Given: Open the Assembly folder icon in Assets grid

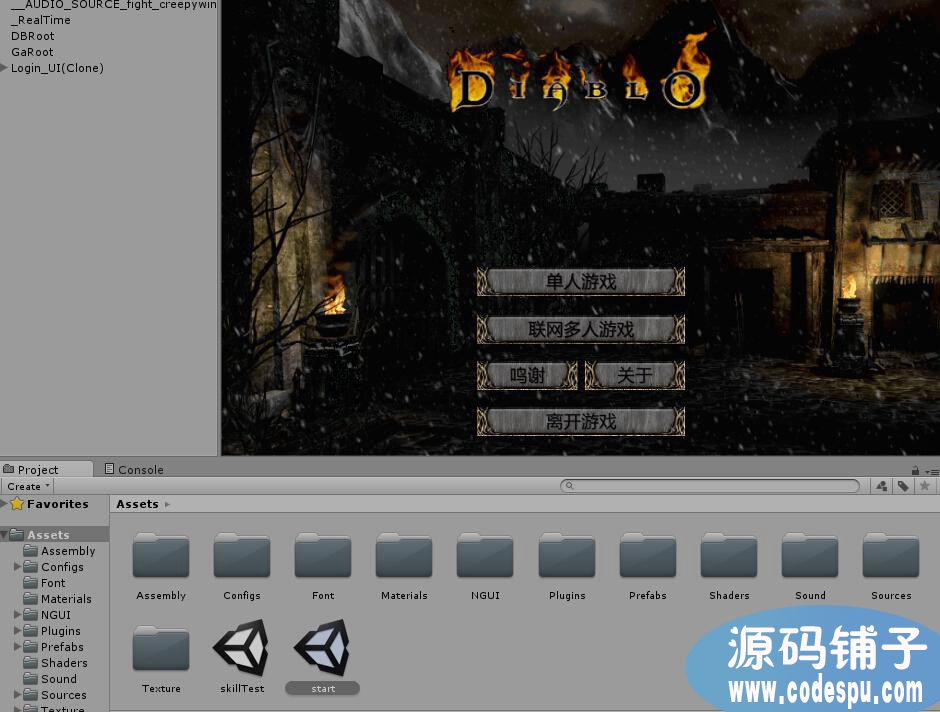Looking at the screenshot, I should click(x=161, y=555).
